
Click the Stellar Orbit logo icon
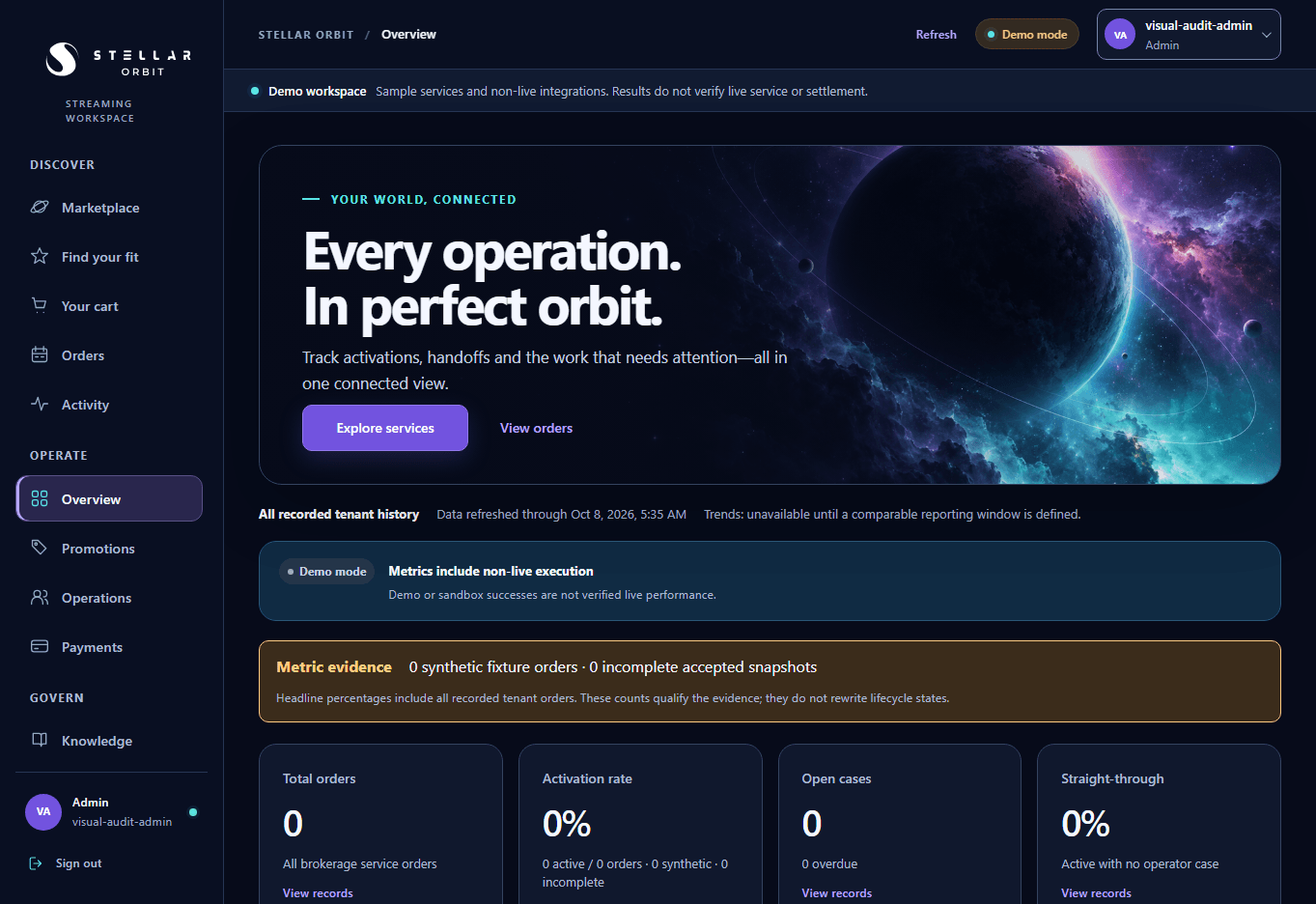coord(62,59)
